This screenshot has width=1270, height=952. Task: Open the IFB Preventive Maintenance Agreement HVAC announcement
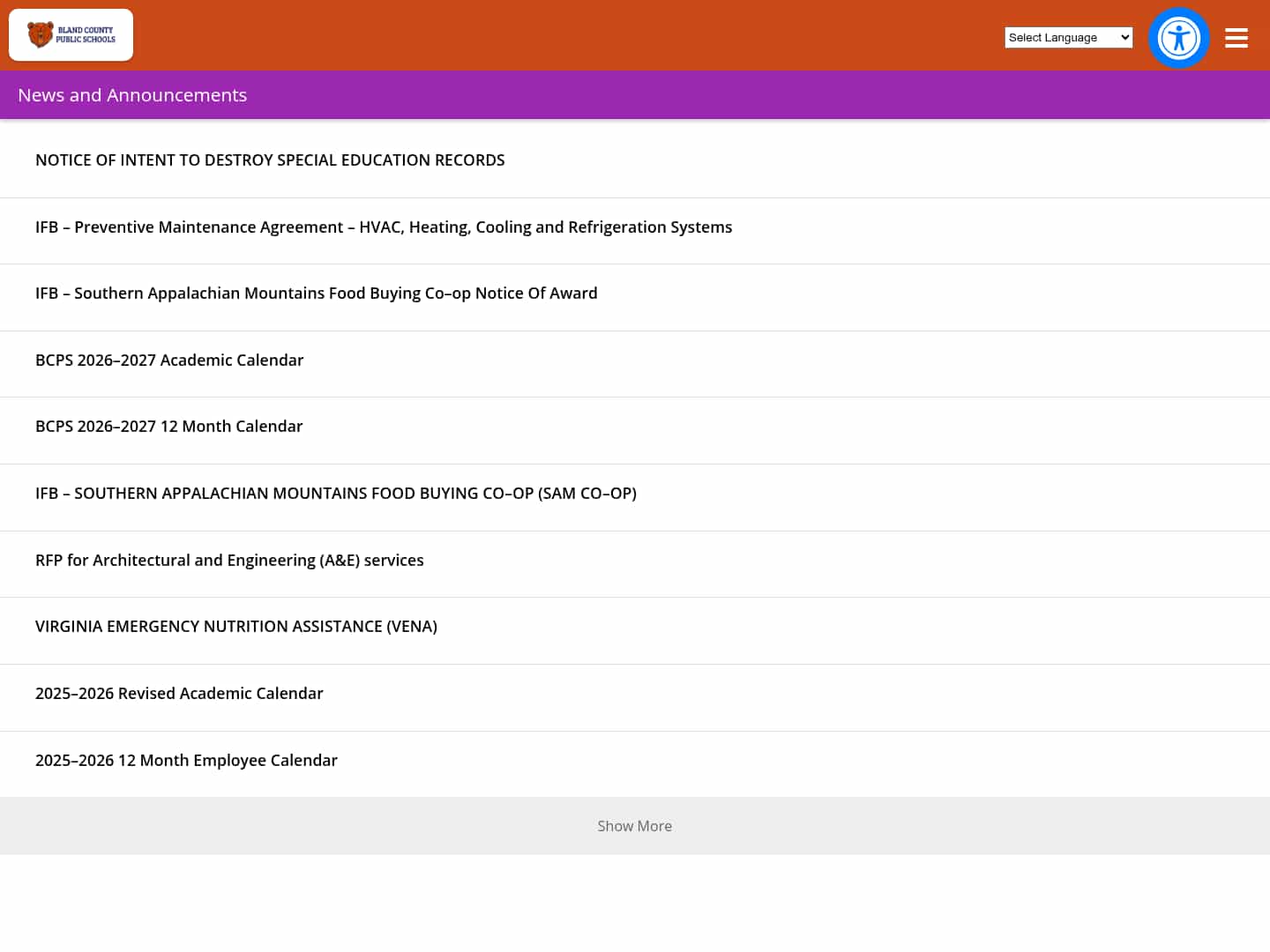384,227
